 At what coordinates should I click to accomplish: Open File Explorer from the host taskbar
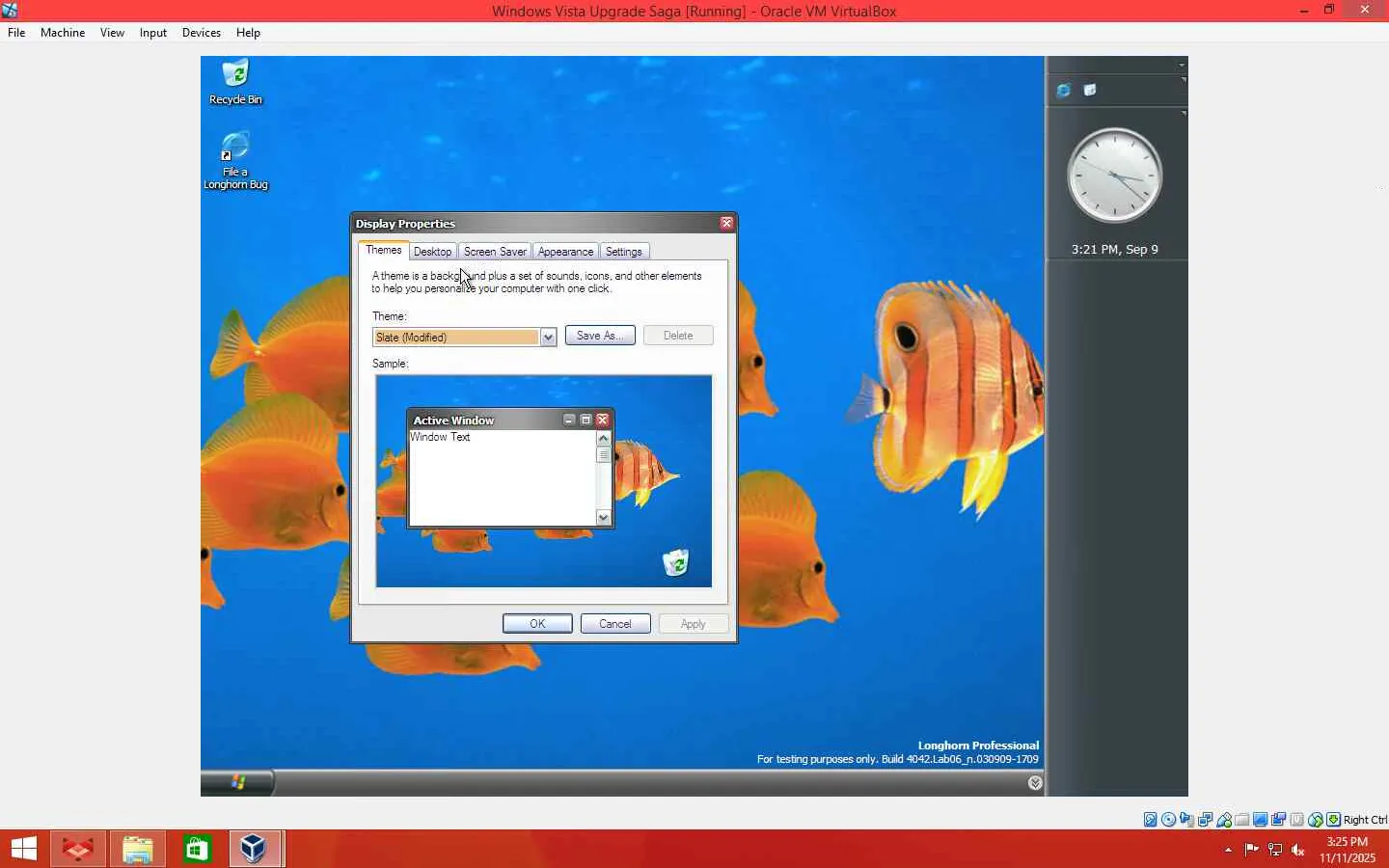pos(138,849)
